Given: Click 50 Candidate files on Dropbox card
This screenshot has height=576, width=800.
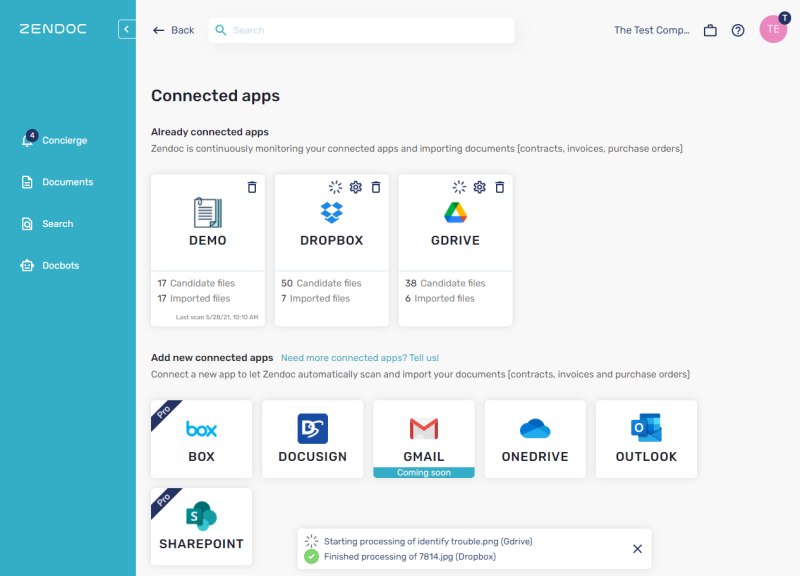Looking at the screenshot, I should pyautogui.click(x=321, y=283).
